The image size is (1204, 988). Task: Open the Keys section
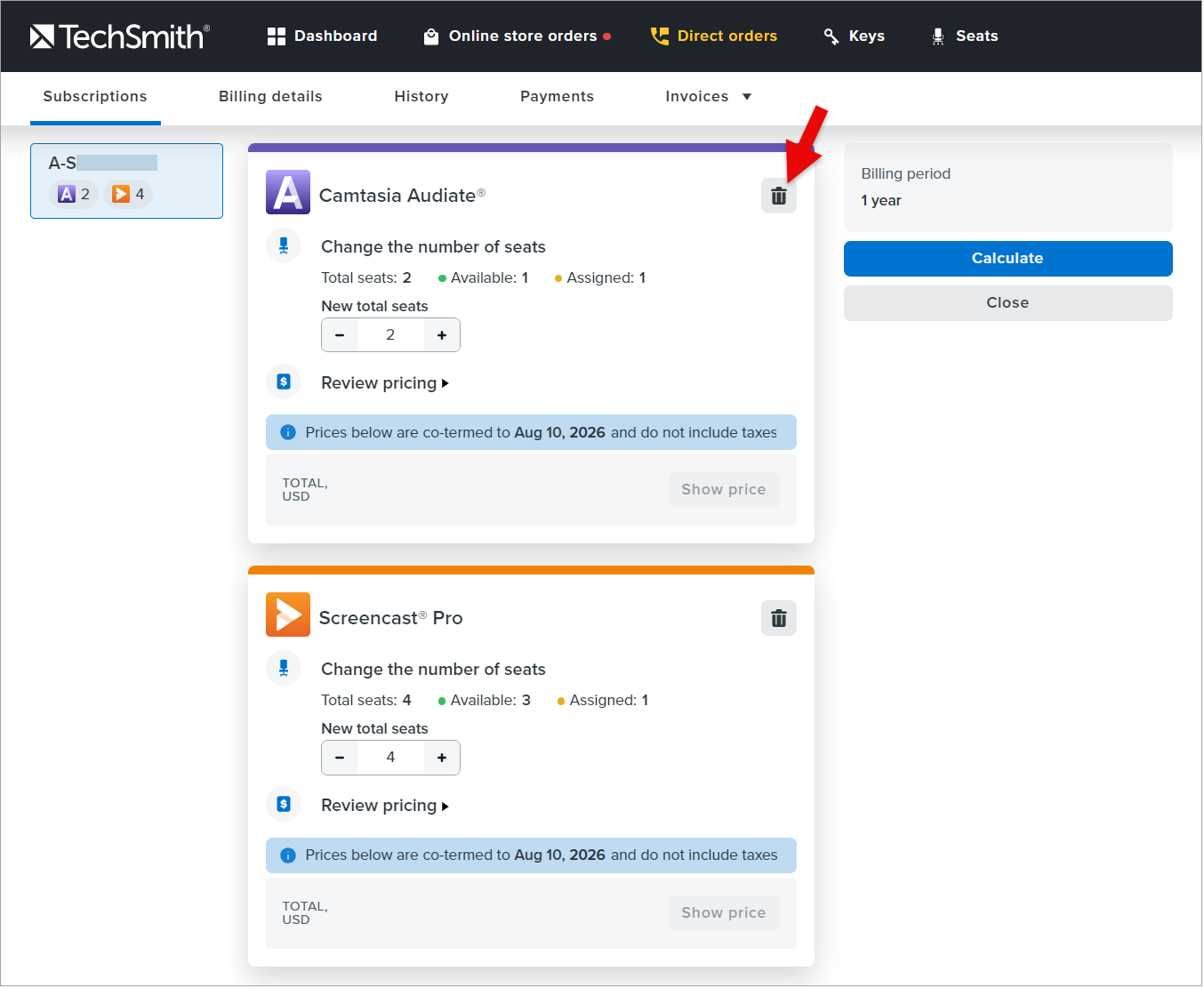854,36
